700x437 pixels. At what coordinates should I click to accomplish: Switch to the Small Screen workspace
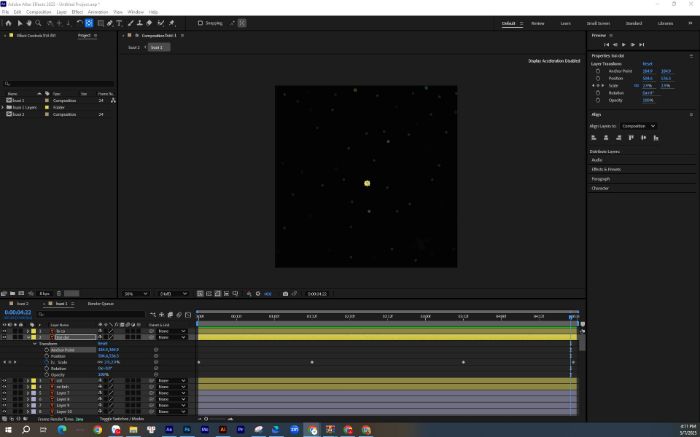[598, 23]
